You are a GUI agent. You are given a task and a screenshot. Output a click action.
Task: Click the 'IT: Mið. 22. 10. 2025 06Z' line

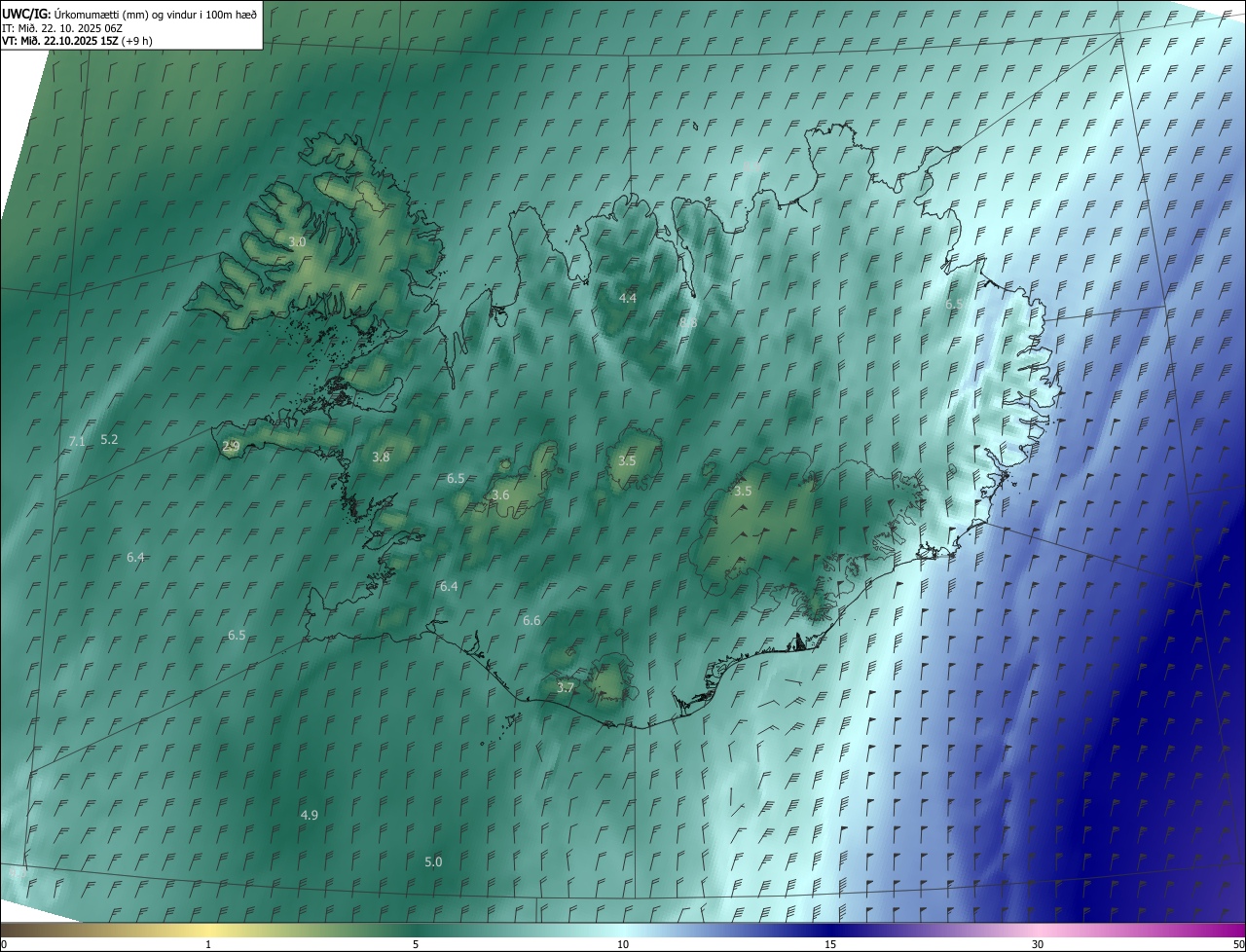click(x=61, y=27)
